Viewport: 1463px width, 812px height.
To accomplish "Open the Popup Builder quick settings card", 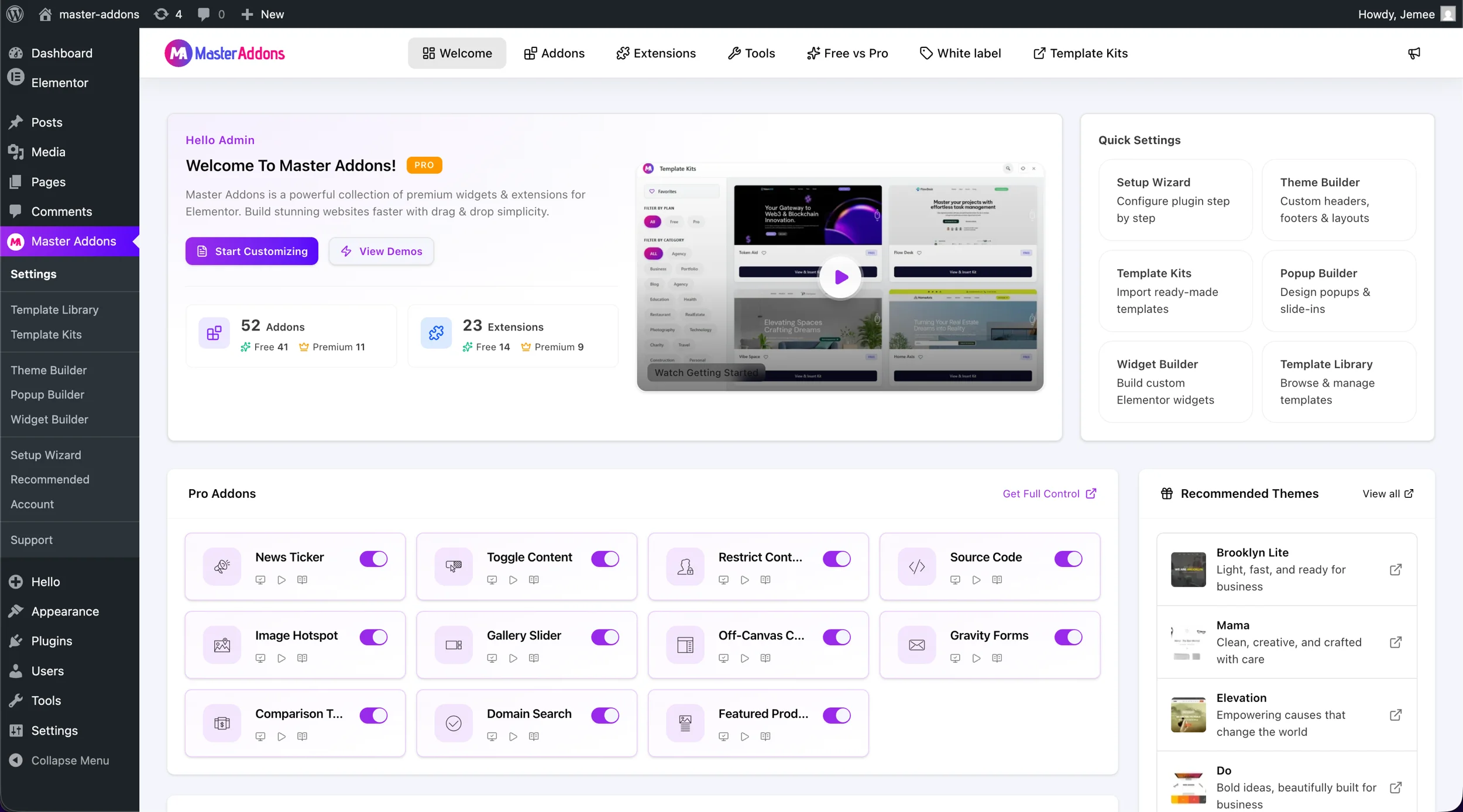I will click(x=1339, y=291).
